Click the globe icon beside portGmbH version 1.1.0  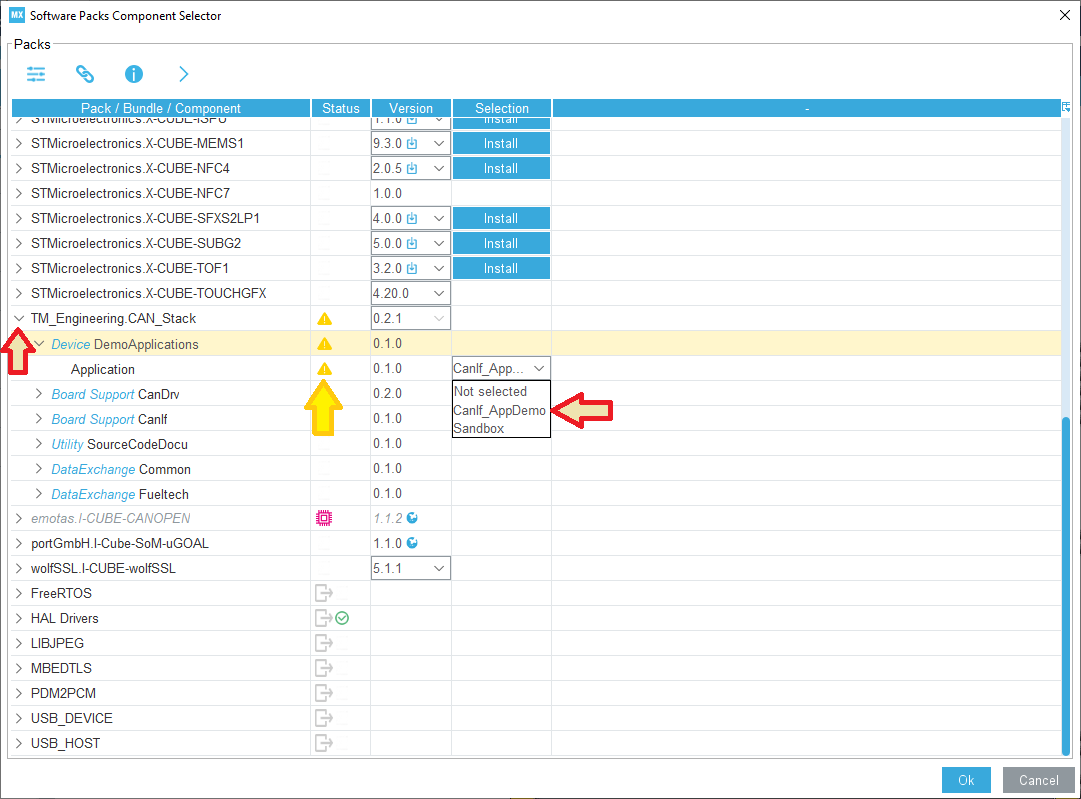coord(412,543)
